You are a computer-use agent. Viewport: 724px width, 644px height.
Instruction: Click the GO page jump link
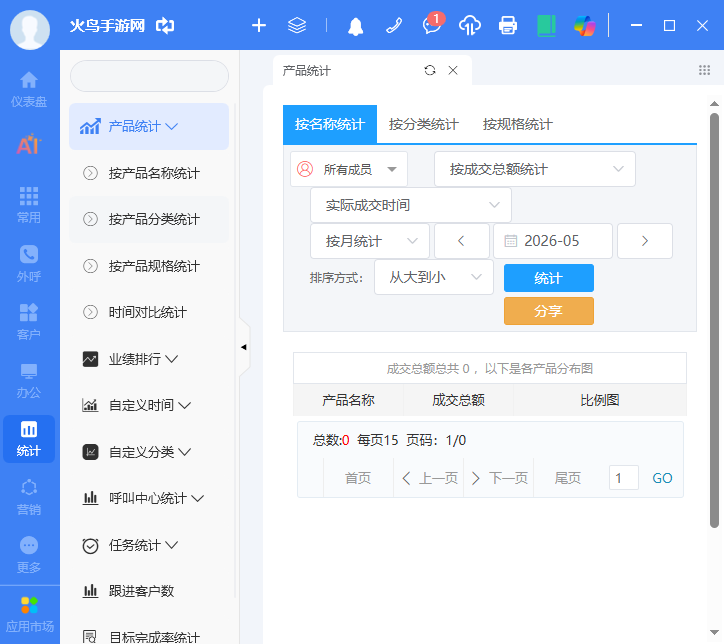(x=662, y=478)
